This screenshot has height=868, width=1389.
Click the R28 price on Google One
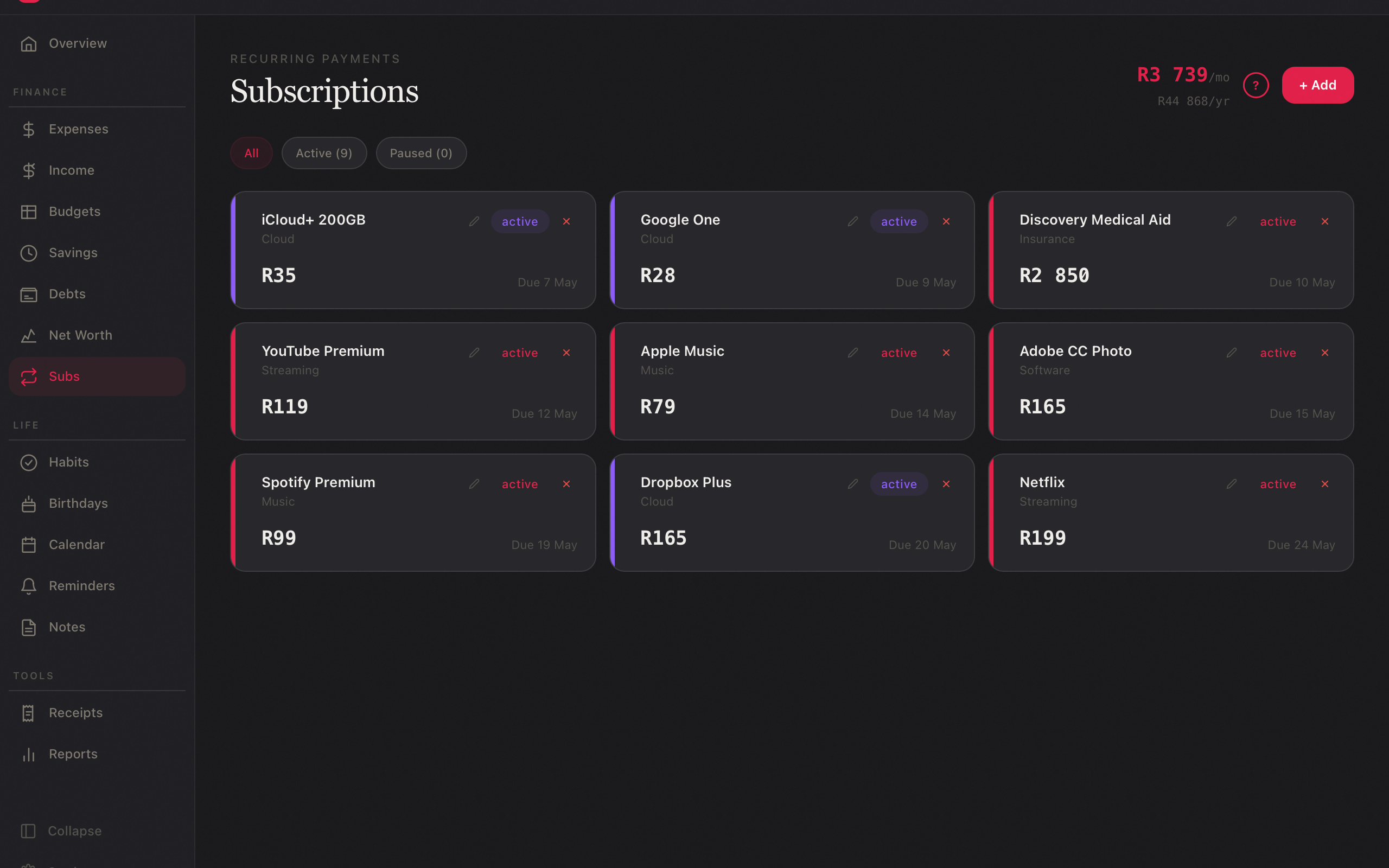(x=658, y=276)
